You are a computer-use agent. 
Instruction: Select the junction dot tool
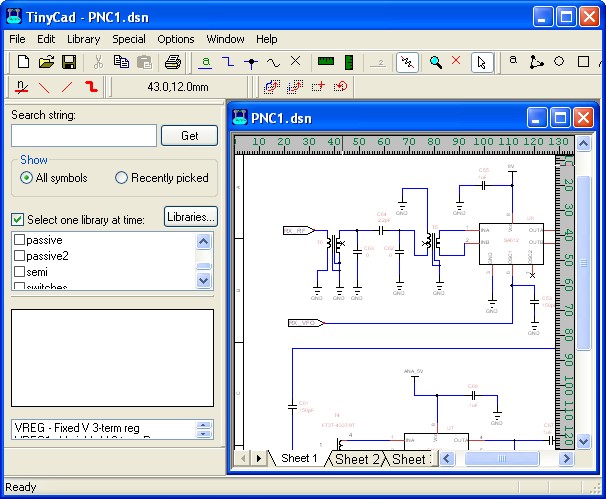pos(251,62)
